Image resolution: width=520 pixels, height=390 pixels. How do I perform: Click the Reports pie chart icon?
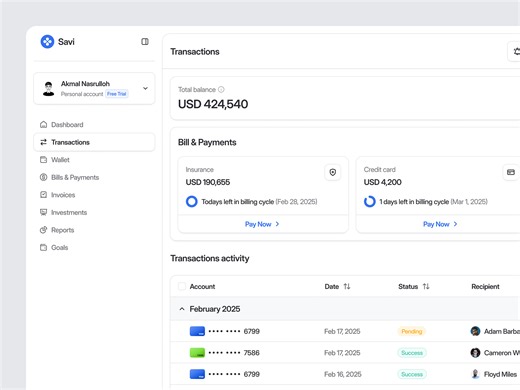pyautogui.click(x=43, y=230)
